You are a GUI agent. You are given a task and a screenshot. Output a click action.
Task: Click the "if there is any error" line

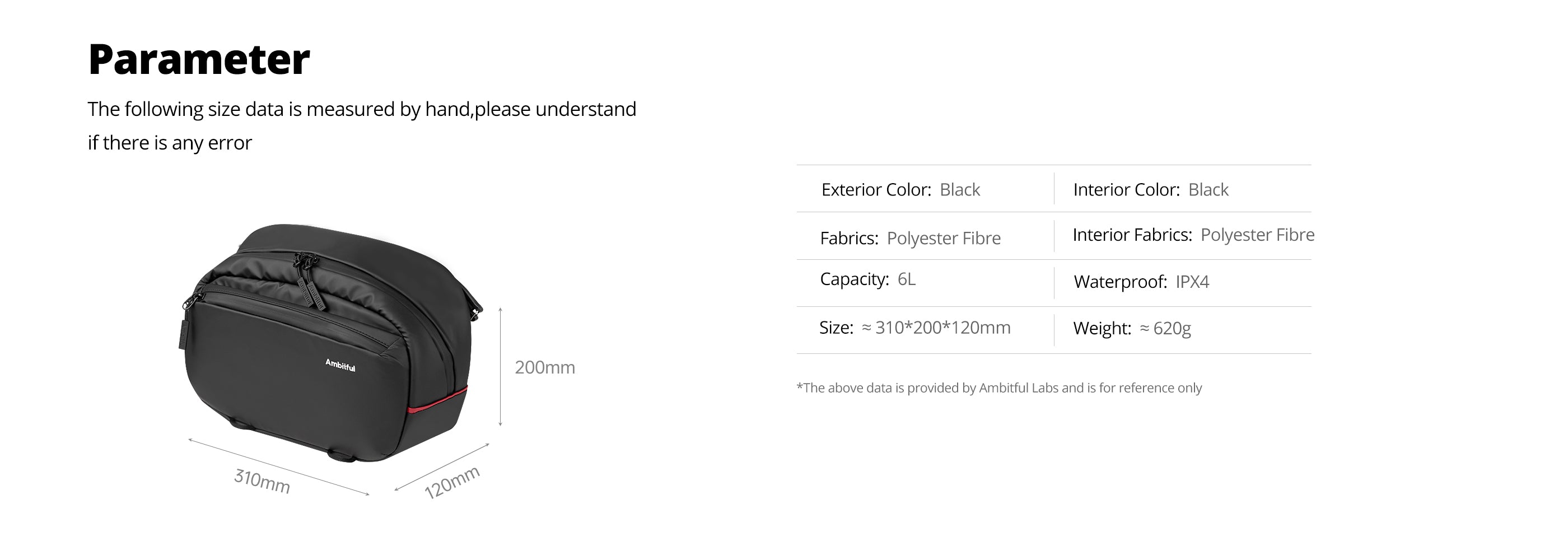(170, 143)
